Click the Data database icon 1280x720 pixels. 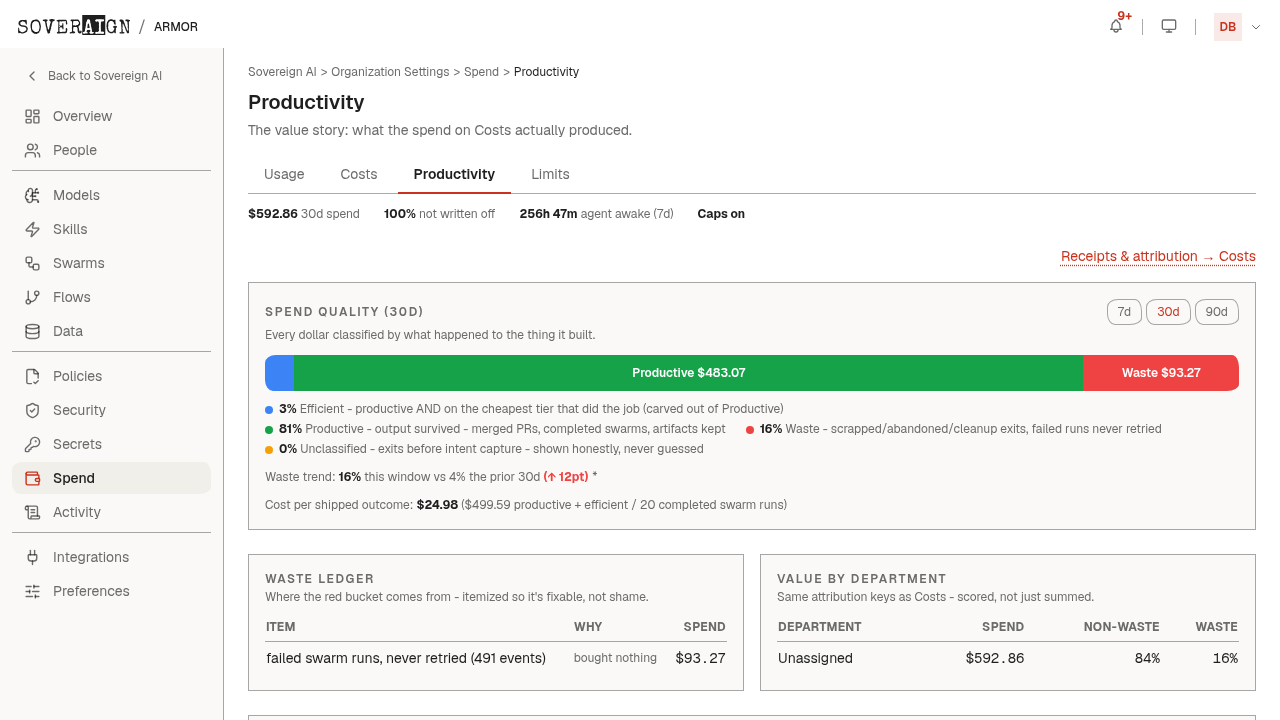(33, 331)
